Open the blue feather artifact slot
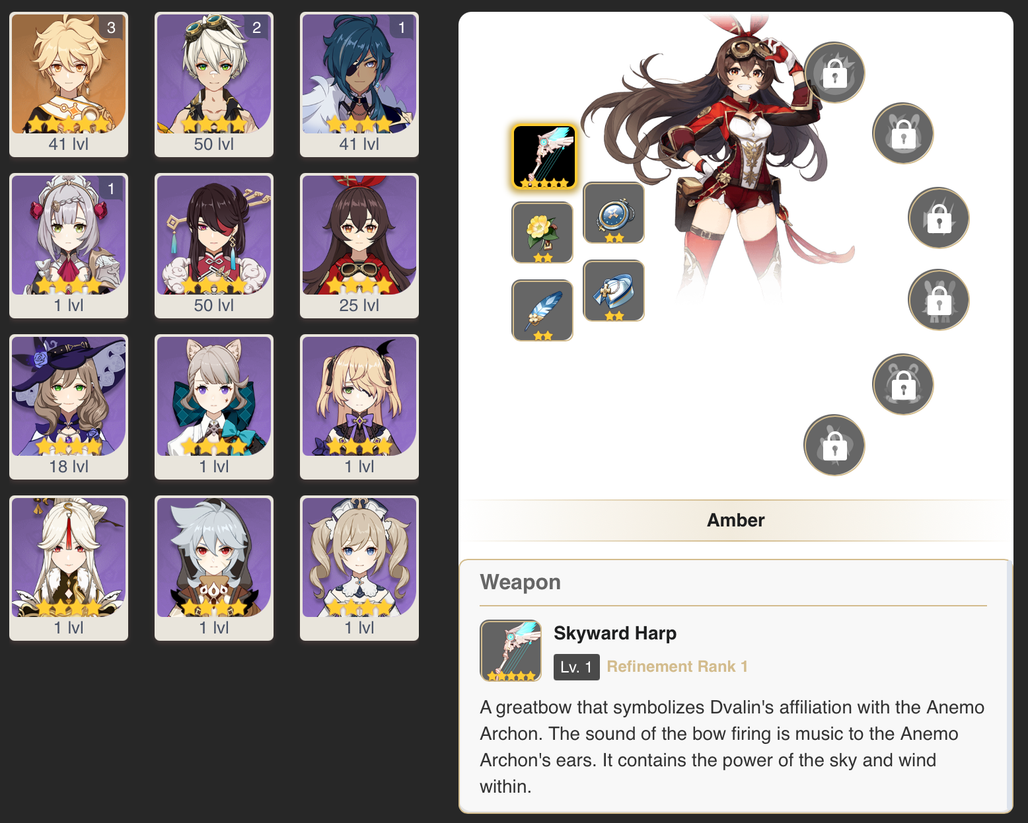Screen dimensions: 1028x823 (x=542, y=310)
